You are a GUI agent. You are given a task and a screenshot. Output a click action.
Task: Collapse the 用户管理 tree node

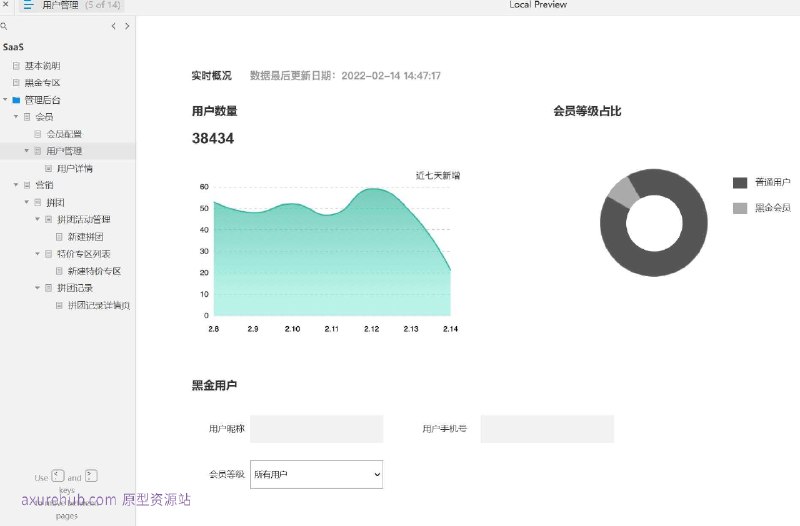click(27, 151)
